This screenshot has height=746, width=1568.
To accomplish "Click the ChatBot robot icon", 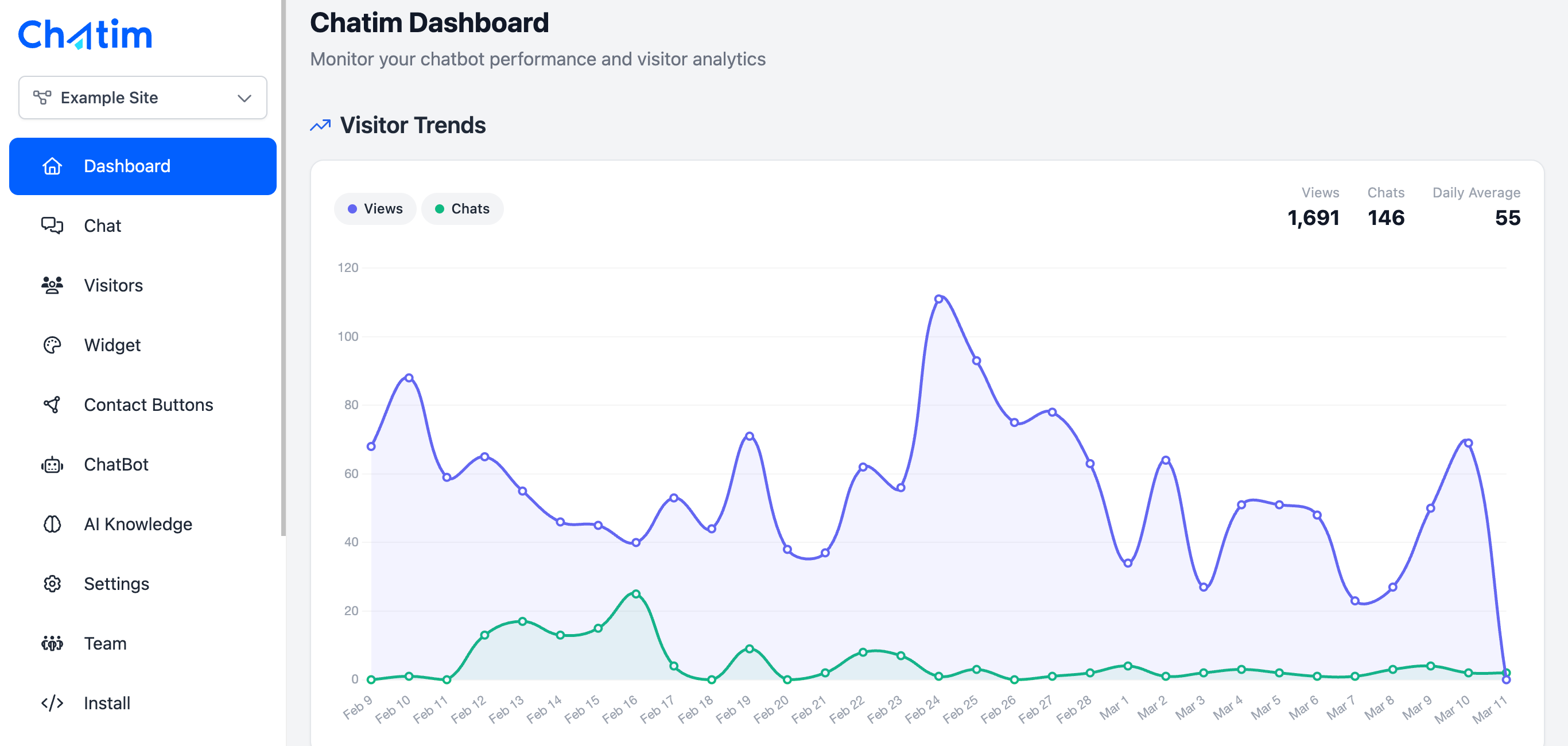I will point(52,465).
